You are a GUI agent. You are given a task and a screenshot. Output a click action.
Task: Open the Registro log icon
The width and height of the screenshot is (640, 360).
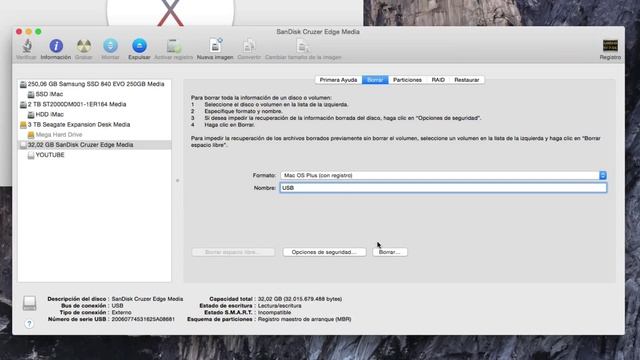(x=610, y=46)
